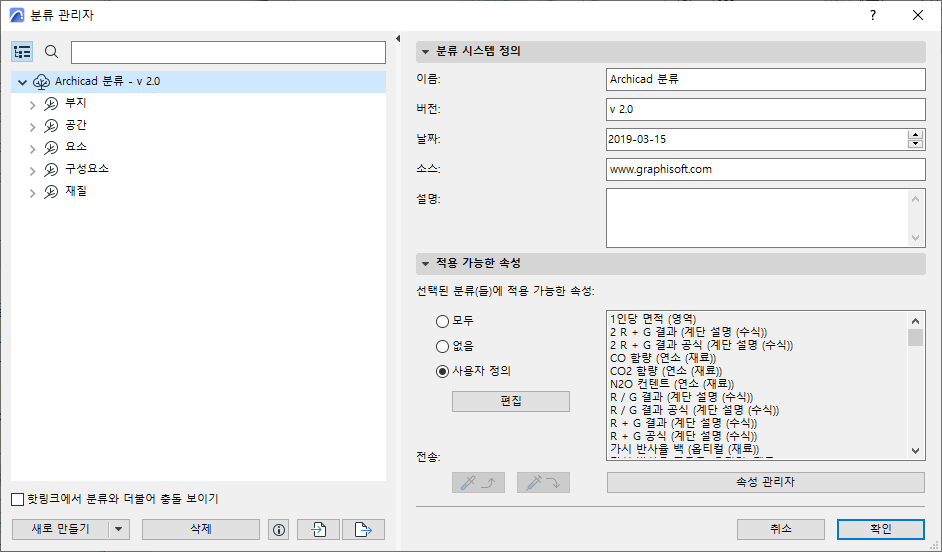The width and height of the screenshot is (942, 552).
Task: Collapse the 적용 가능한 속성 section
Action: pos(425,264)
